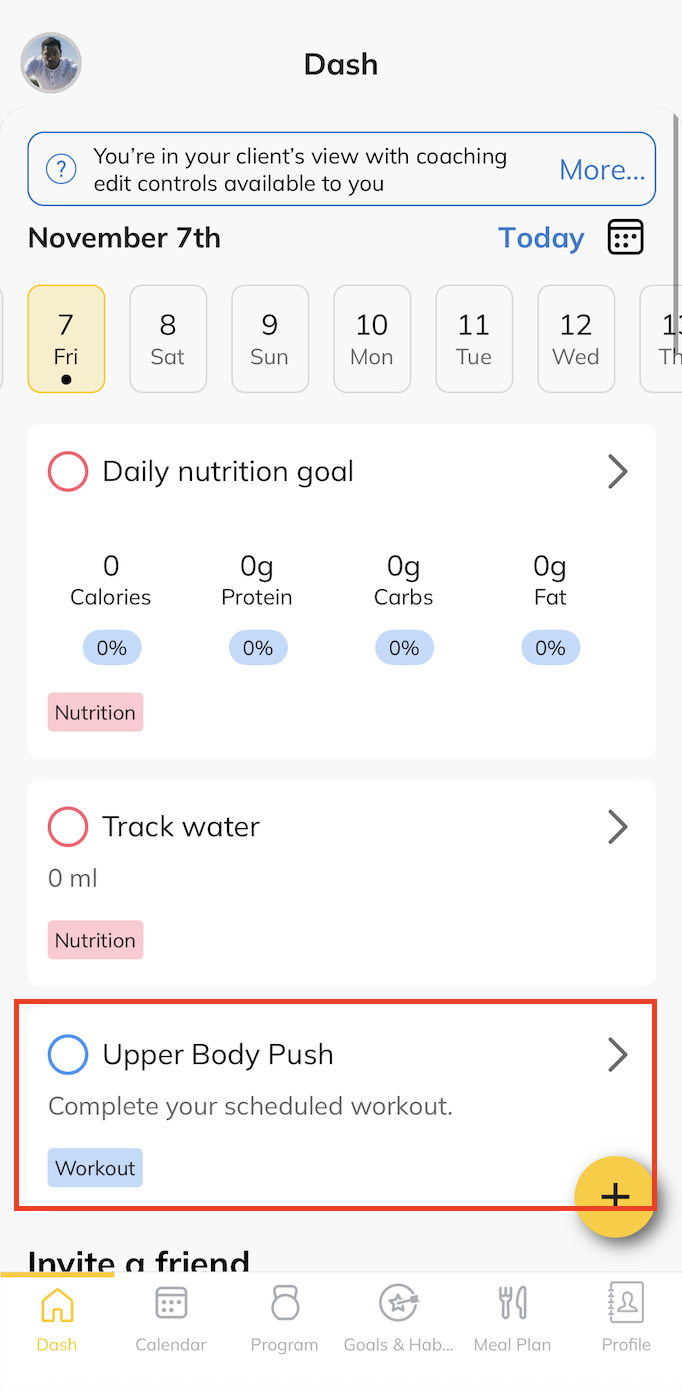Expand Daily nutrition goal details chevron
This screenshot has width=682, height=1392.
[x=618, y=472]
